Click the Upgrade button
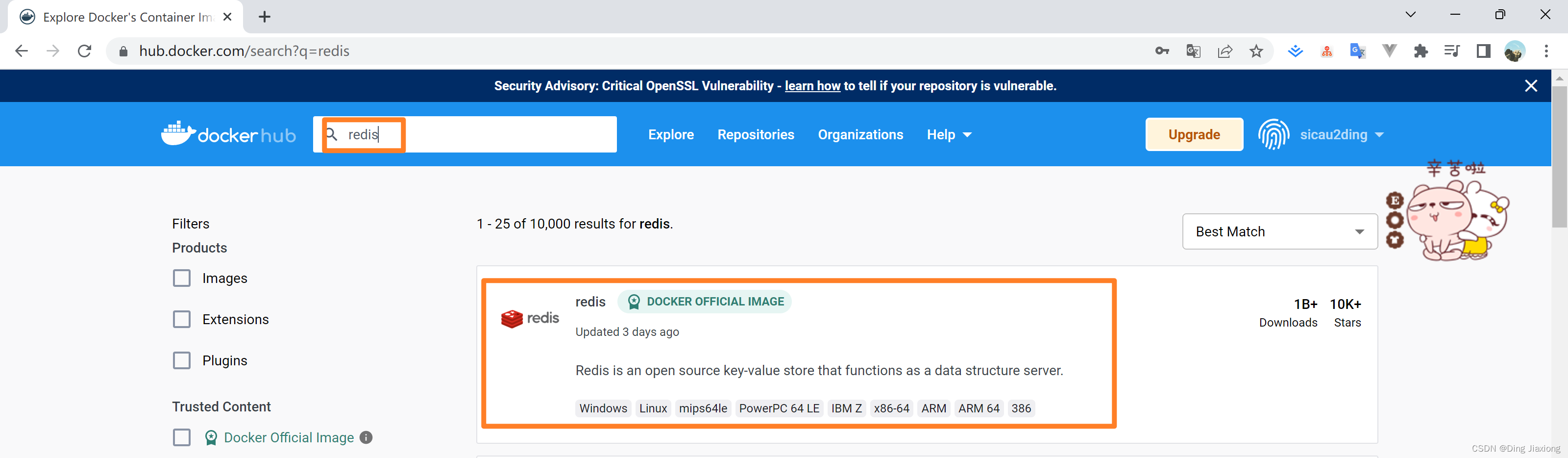1568x458 pixels. 1194,134
